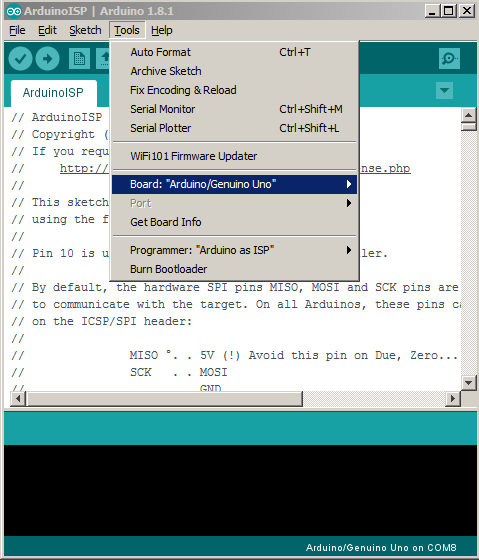
Task: Click the horizontal scrollbar thumb
Action: tap(164, 399)
